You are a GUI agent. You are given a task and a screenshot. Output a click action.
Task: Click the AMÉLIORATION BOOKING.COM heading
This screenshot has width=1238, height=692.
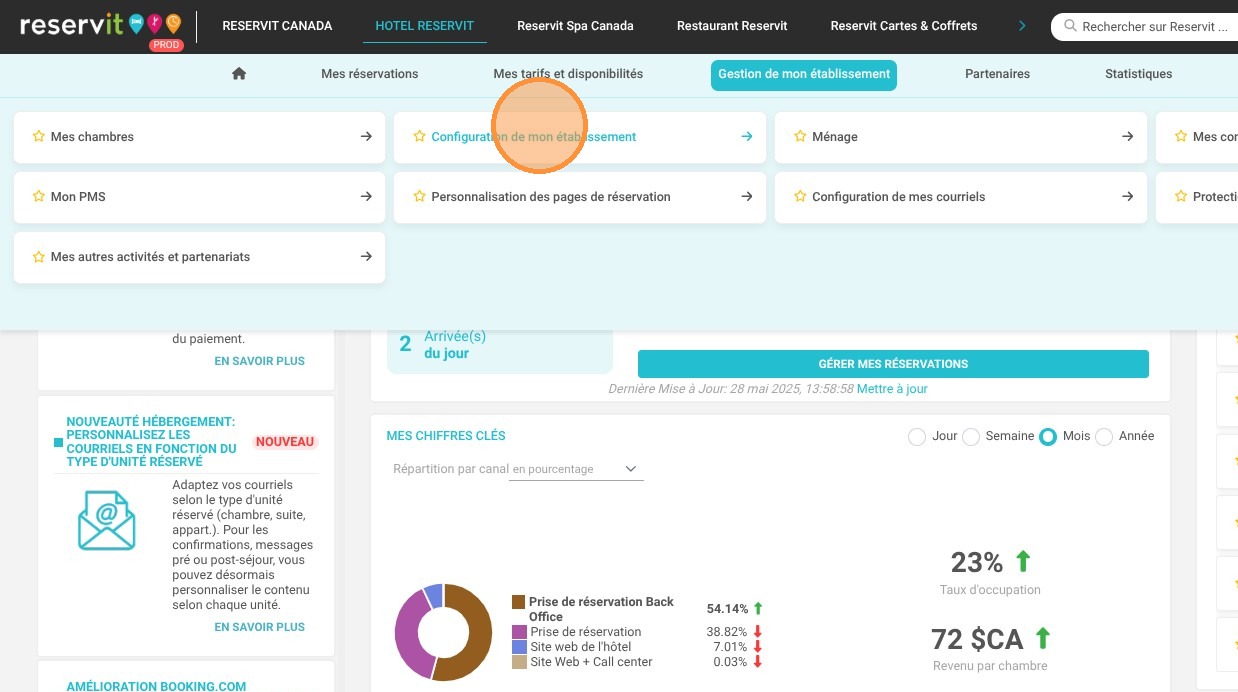[156, 687]
